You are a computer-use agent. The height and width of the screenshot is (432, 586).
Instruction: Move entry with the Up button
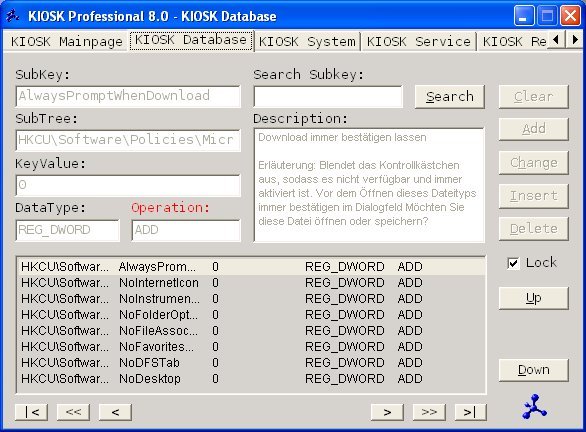click(x=533, y=298)
